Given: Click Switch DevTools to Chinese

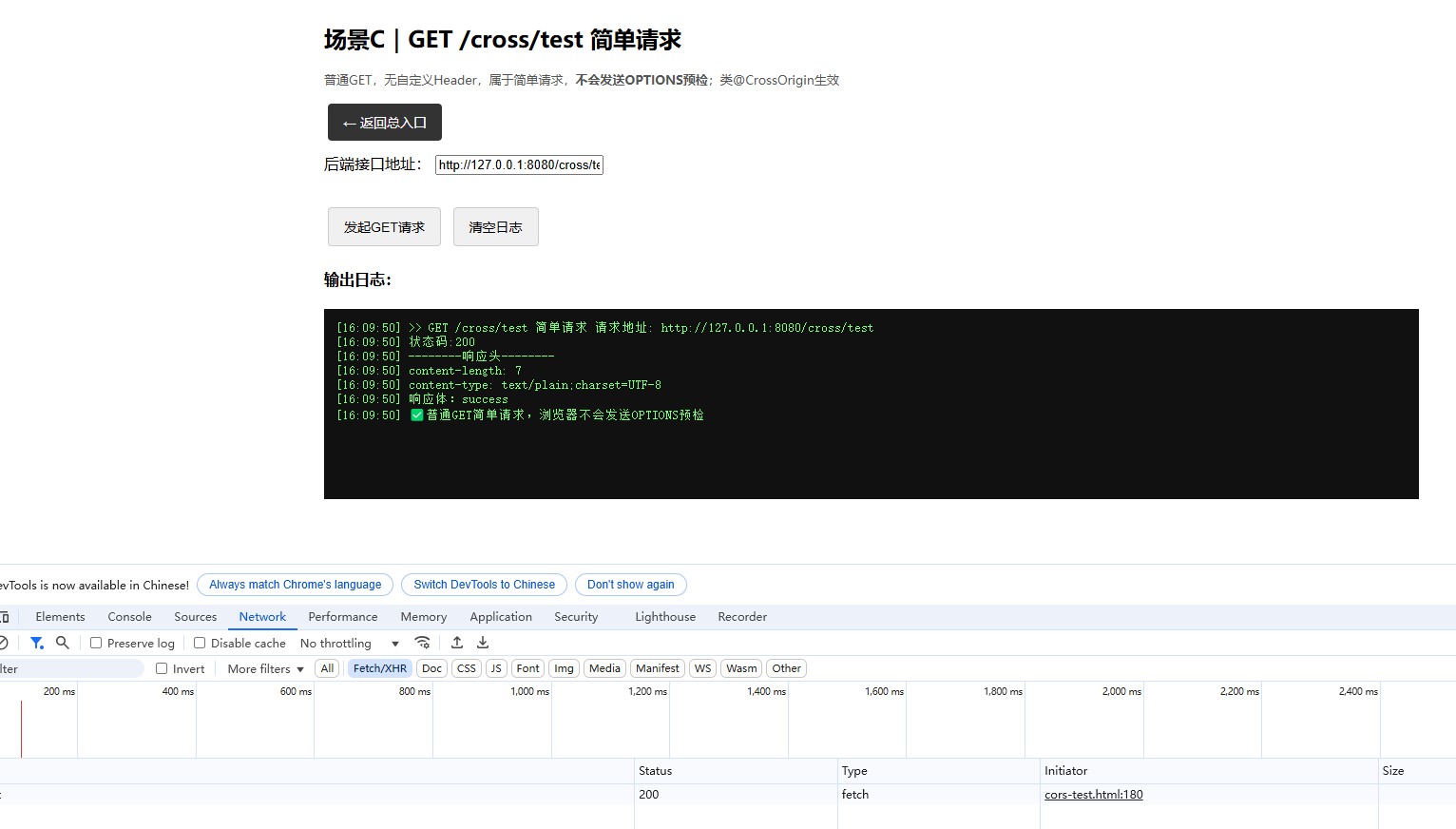Looking at the screenshot, I should [485, 585].
